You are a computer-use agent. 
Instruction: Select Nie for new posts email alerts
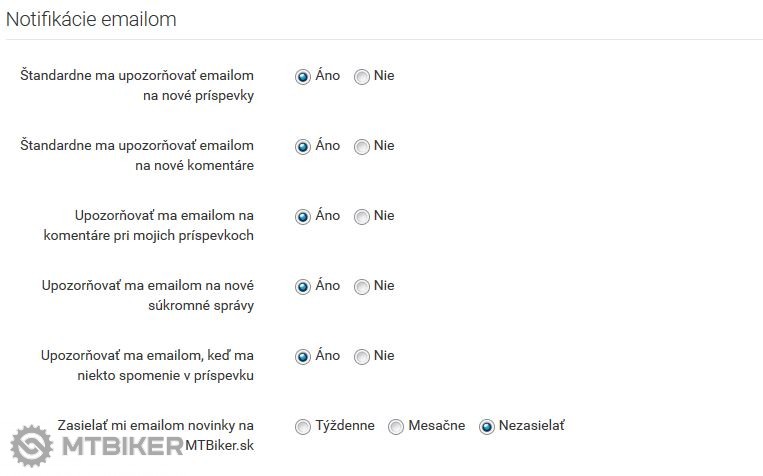362,77
